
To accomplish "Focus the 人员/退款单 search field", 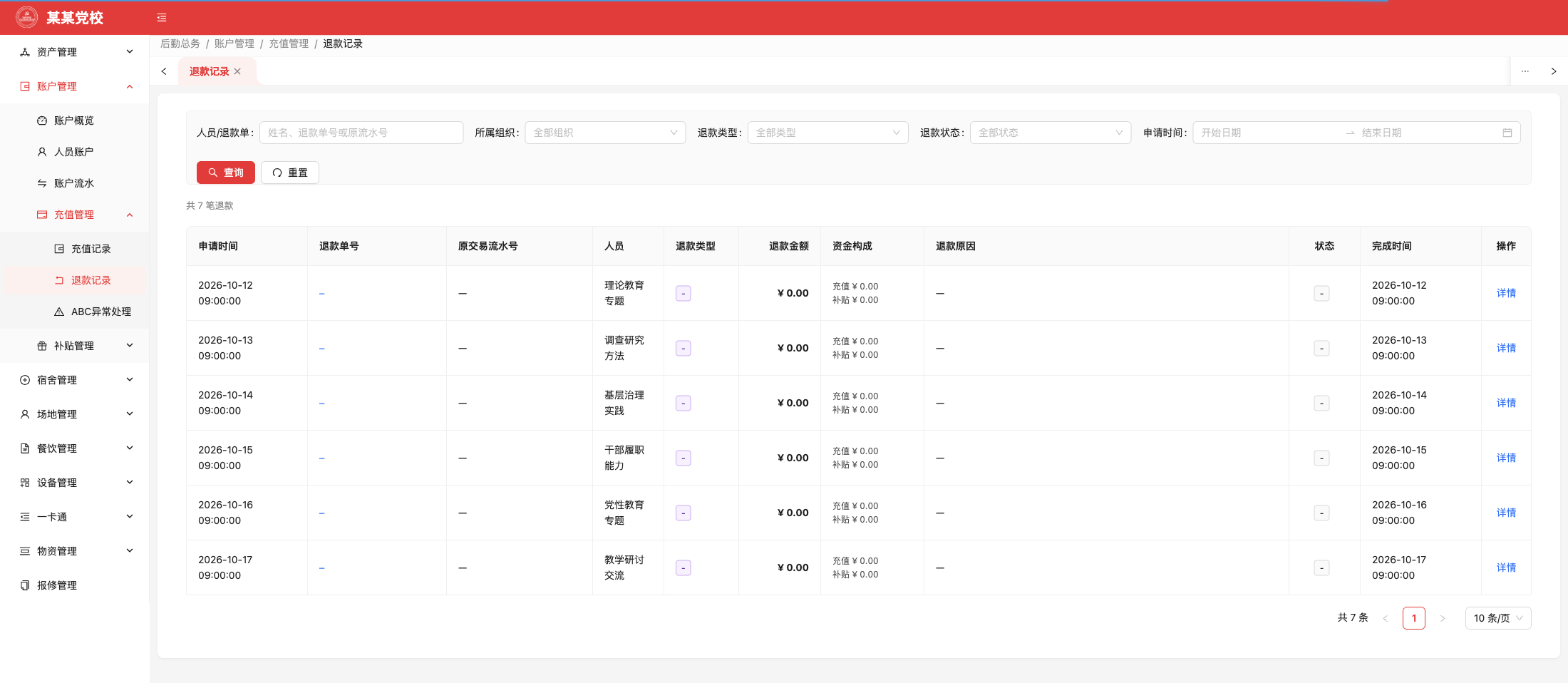I will pos(361,133).
